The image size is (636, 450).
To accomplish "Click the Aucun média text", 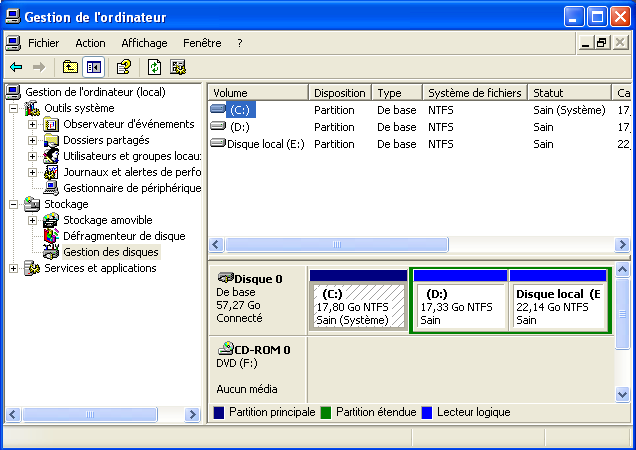I will [247, 389].
